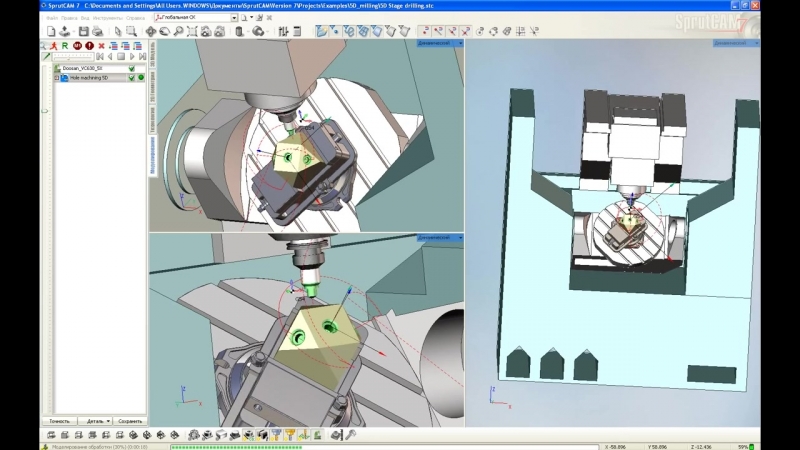Click the red X delete icon
The width and height of the screenshot is (800, 450).
tap(102, 46)
